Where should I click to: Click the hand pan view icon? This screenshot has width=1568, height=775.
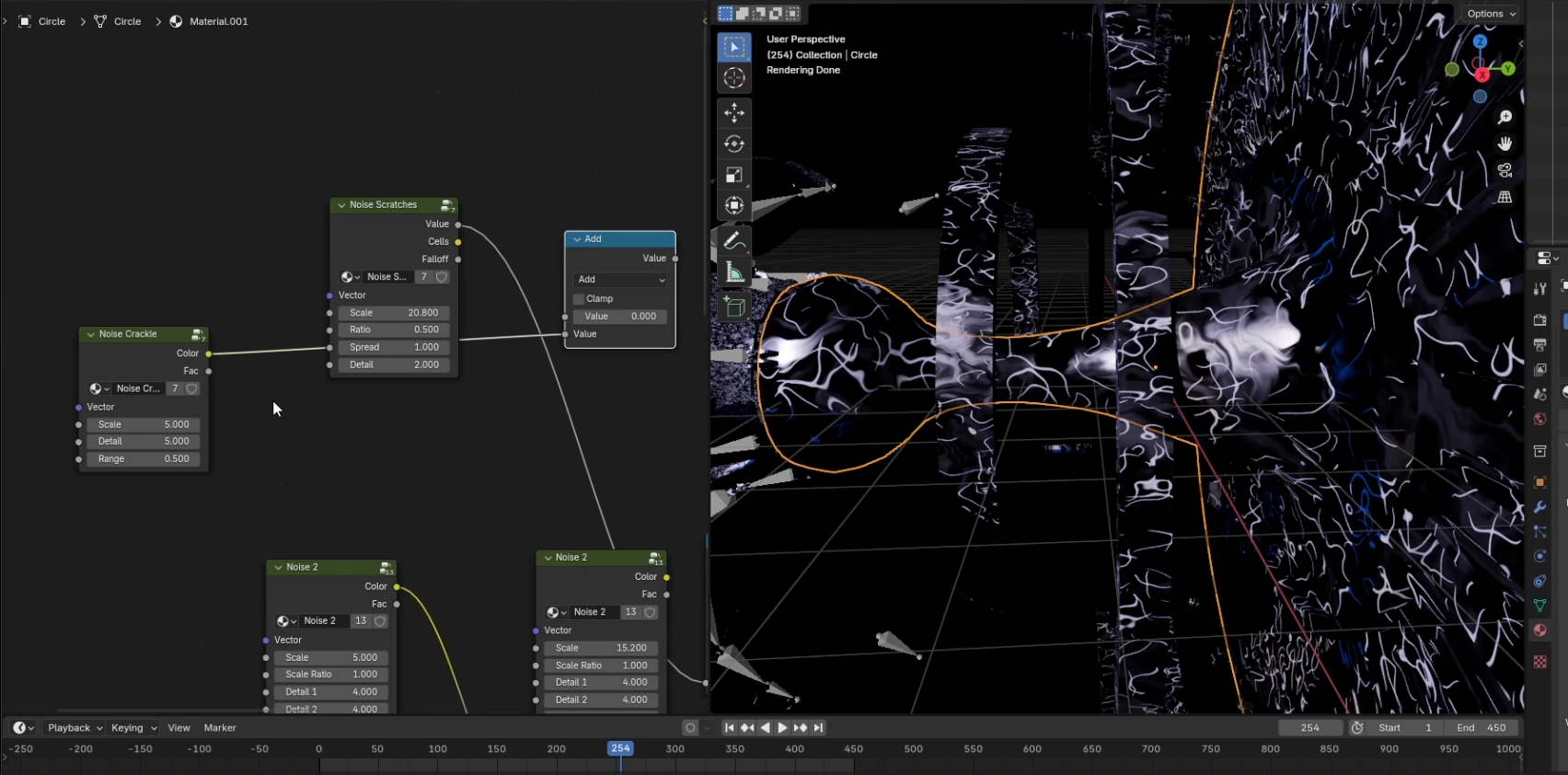click(1505, 144)
